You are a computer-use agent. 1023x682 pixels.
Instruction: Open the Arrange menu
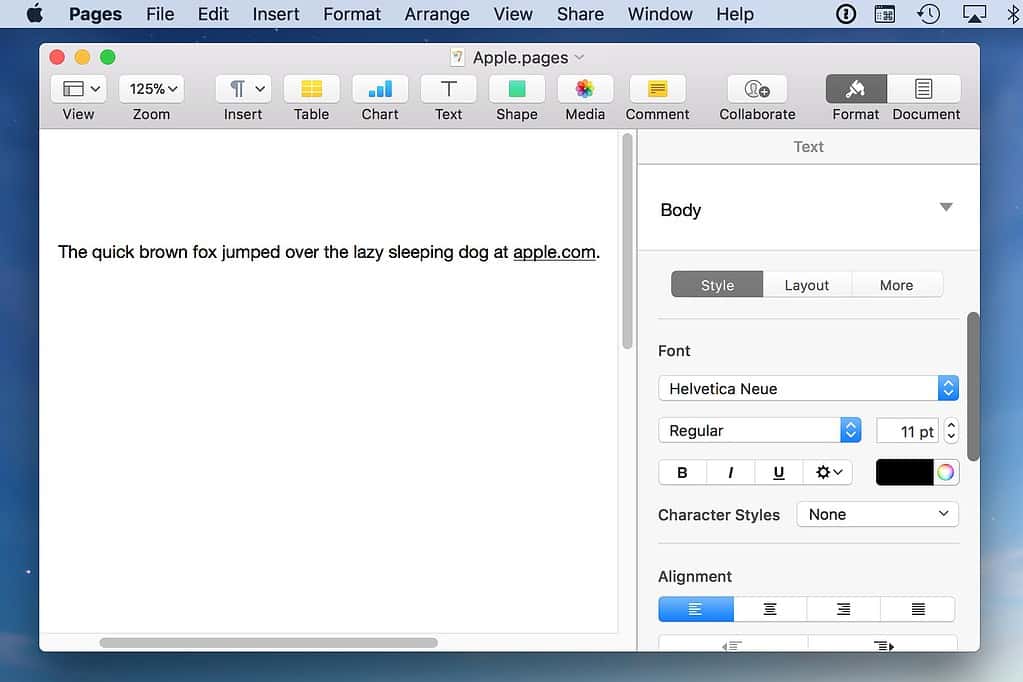point(436,14)
